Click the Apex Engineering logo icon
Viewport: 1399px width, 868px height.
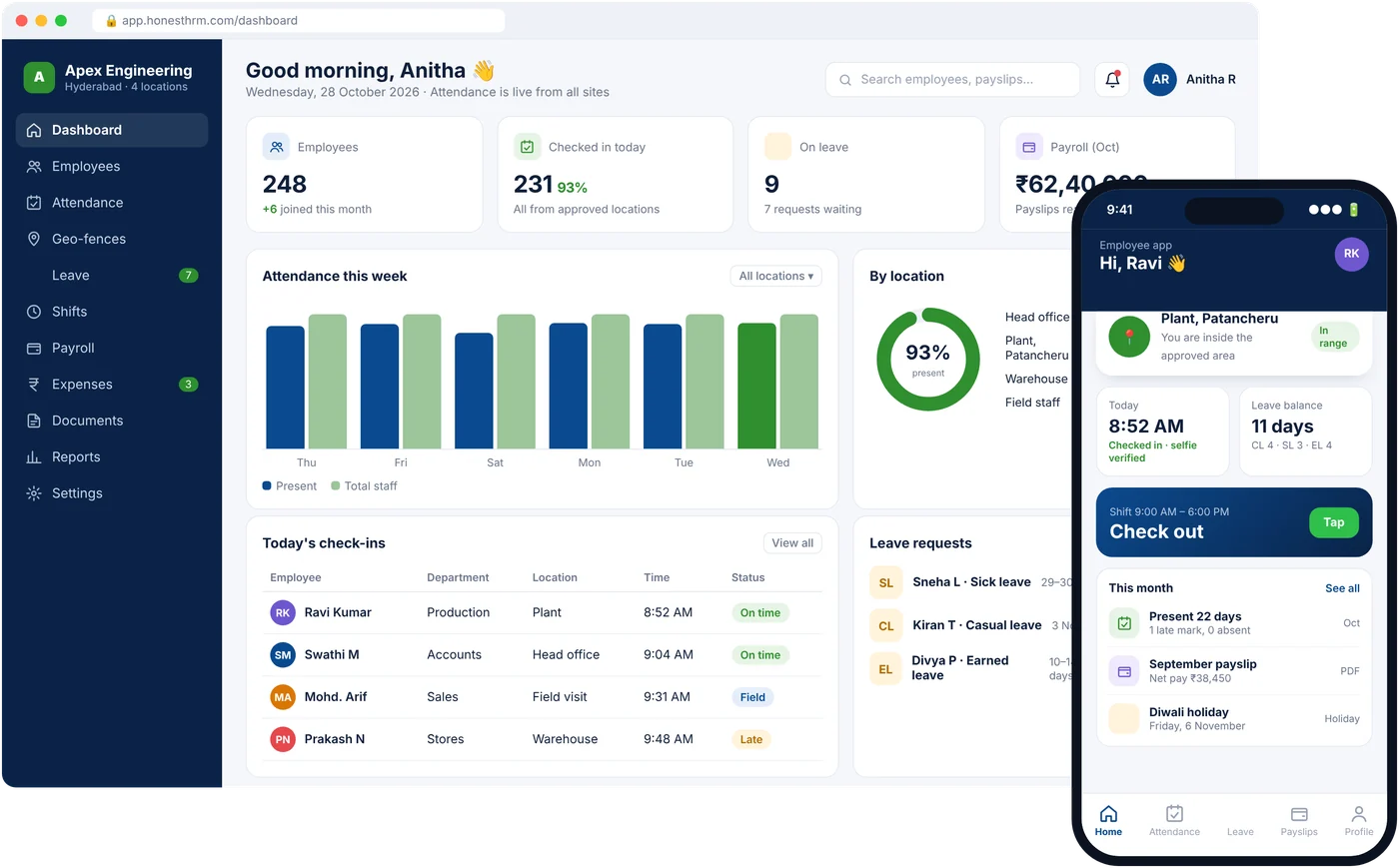39,77
